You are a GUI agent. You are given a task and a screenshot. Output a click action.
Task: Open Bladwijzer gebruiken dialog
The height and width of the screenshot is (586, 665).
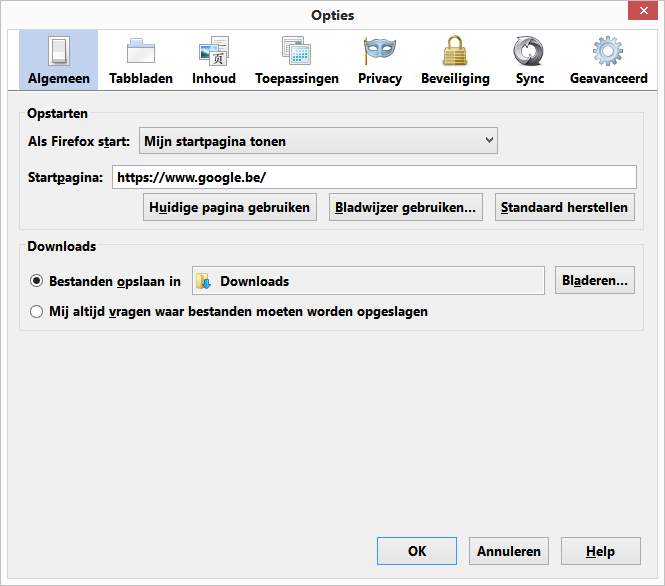coord(405,207)
